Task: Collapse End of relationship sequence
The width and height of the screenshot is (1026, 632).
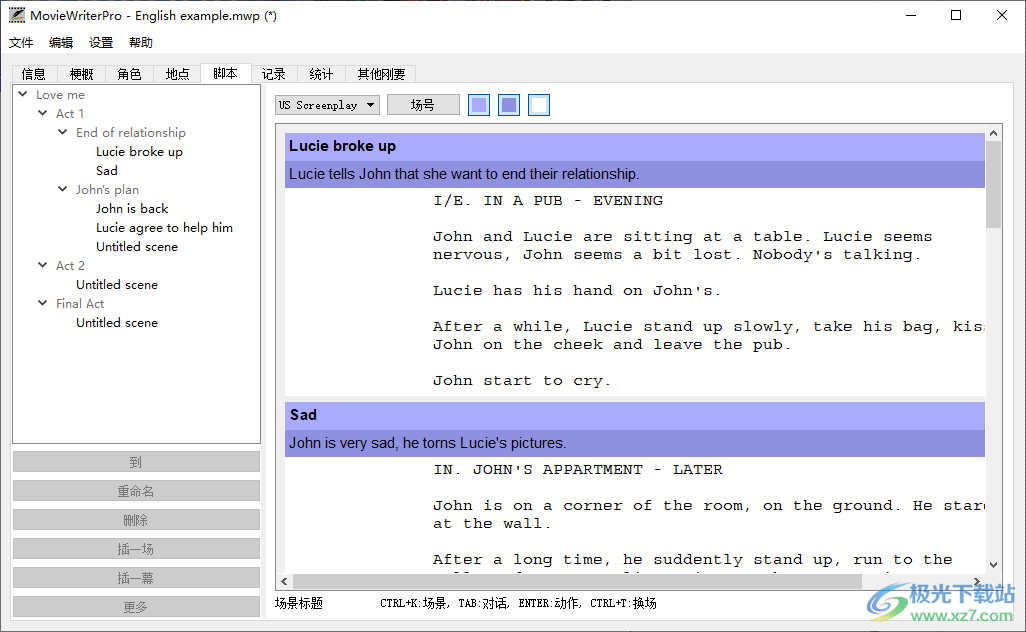Action: pyautogui.click(x=63, y=132)
